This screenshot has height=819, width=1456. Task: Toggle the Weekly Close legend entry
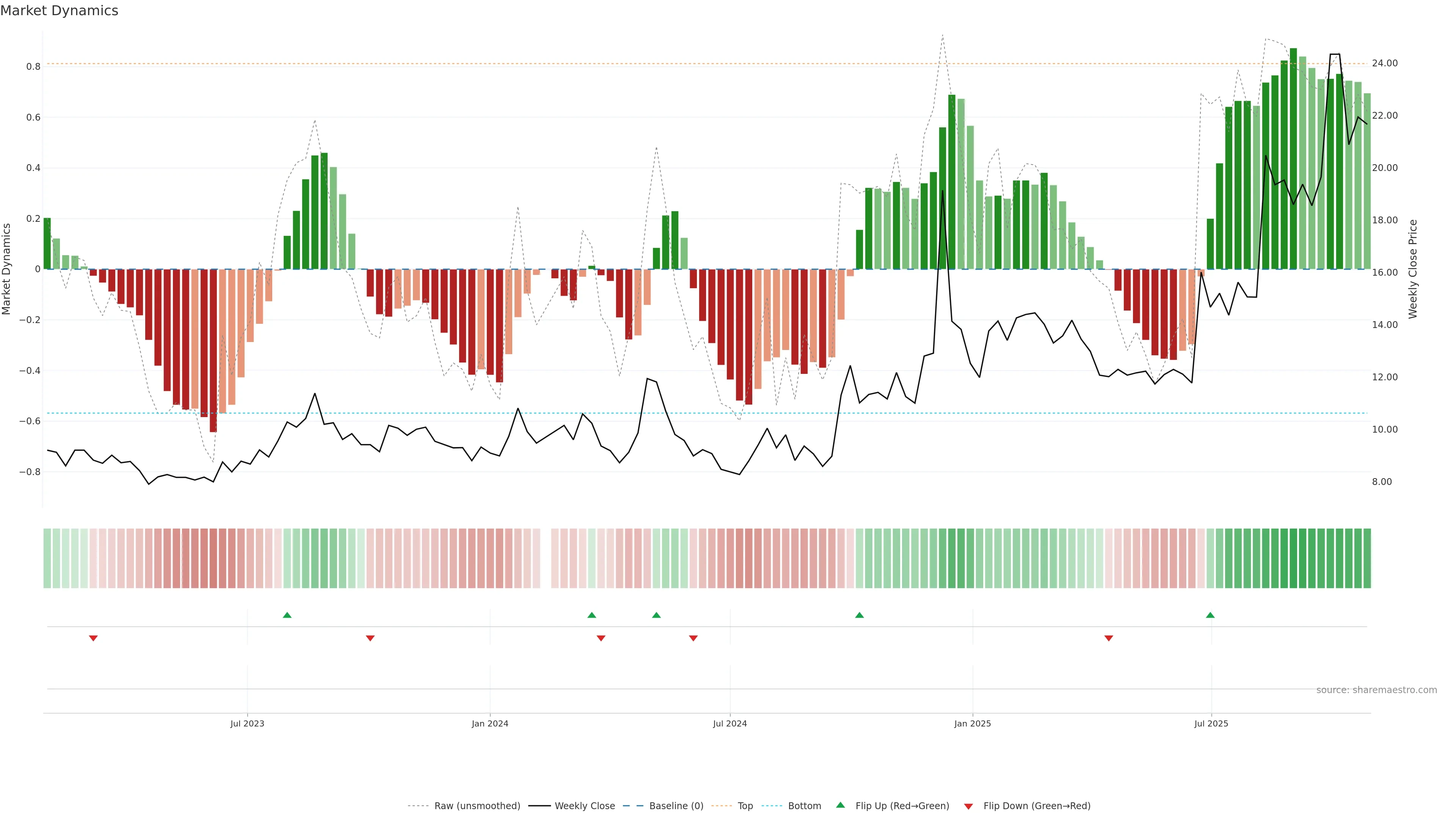[x=584, y=806]
